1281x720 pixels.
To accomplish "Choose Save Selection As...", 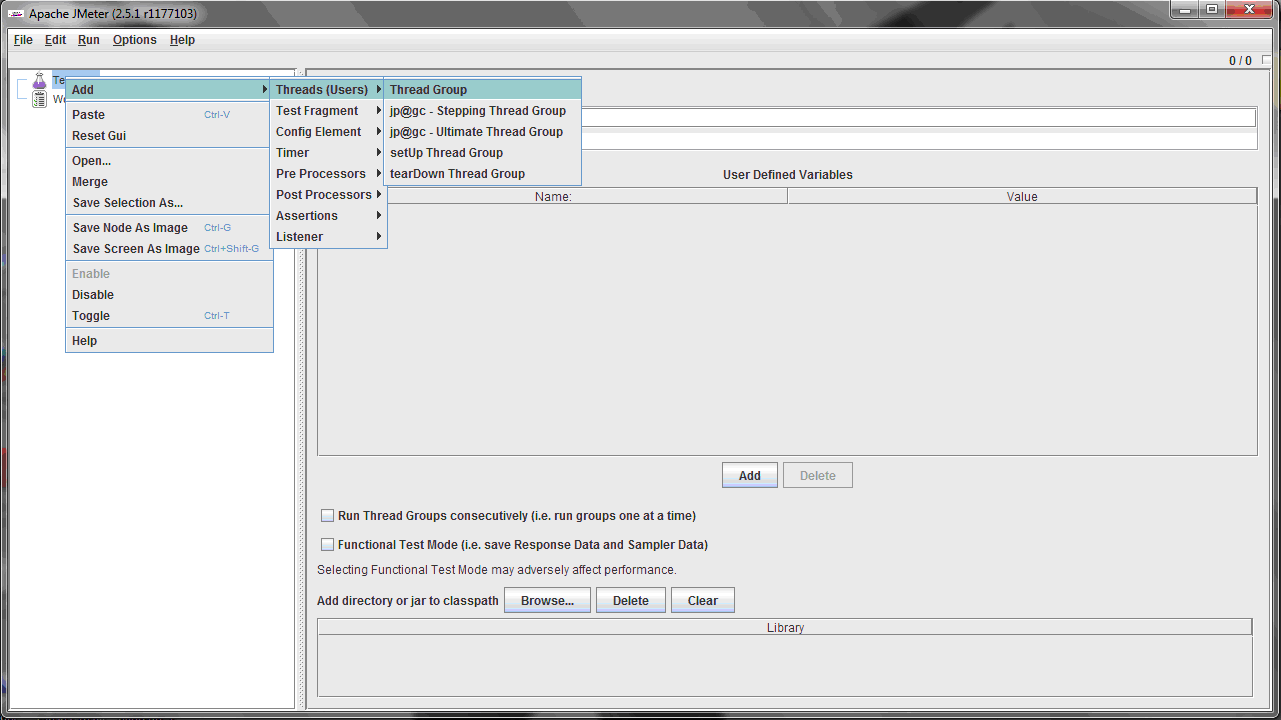I will [x=169, y=203].
